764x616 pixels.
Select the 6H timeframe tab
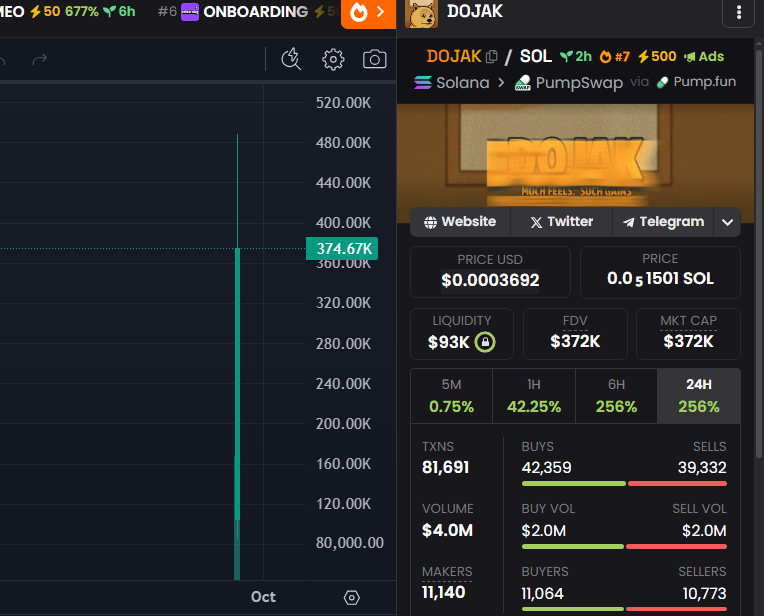[616, 396]
